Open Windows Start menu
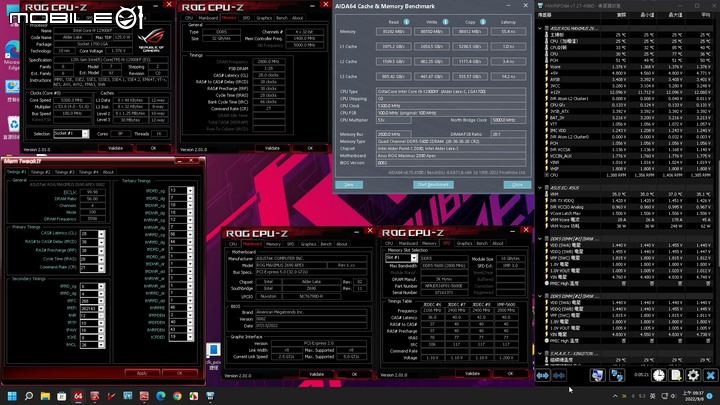 pos(12,396)
